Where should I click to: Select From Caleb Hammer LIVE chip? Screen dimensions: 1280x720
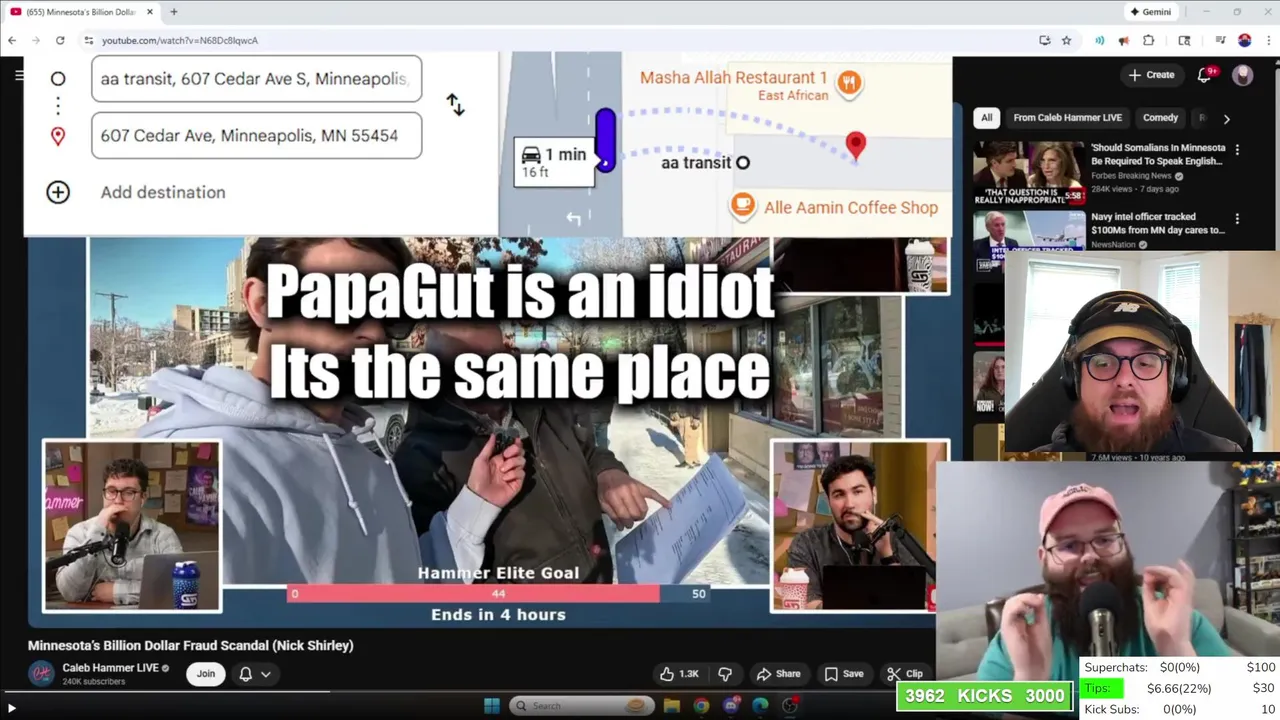[x=1067, y=117]
